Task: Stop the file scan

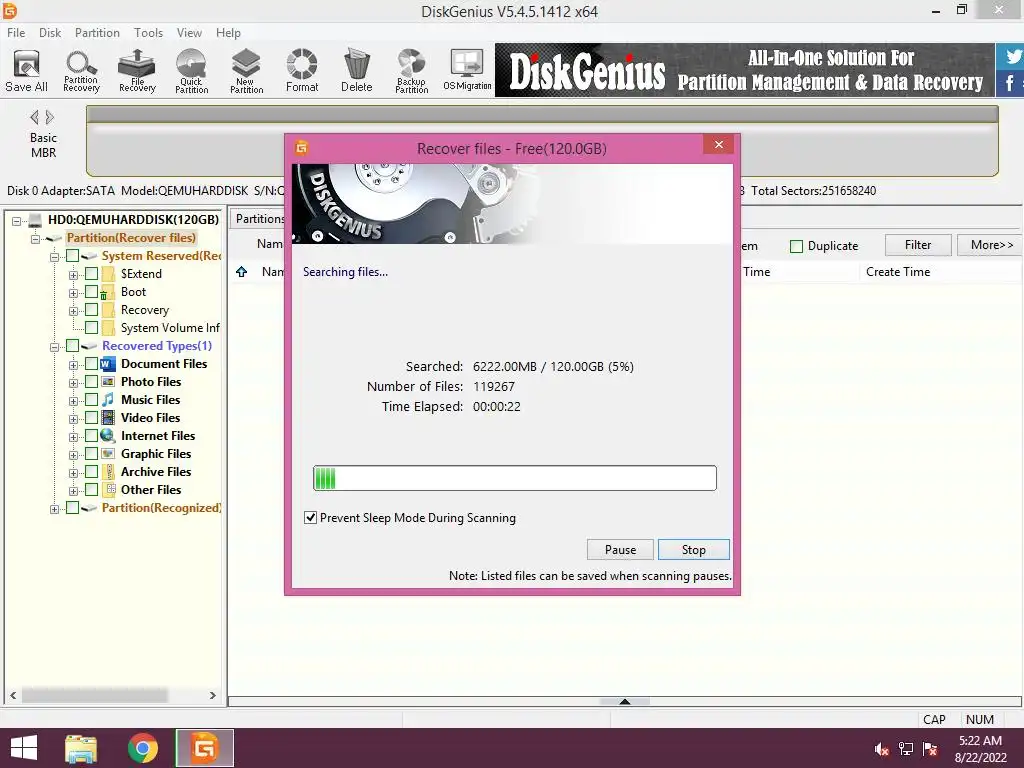Action: pos(694,550)
